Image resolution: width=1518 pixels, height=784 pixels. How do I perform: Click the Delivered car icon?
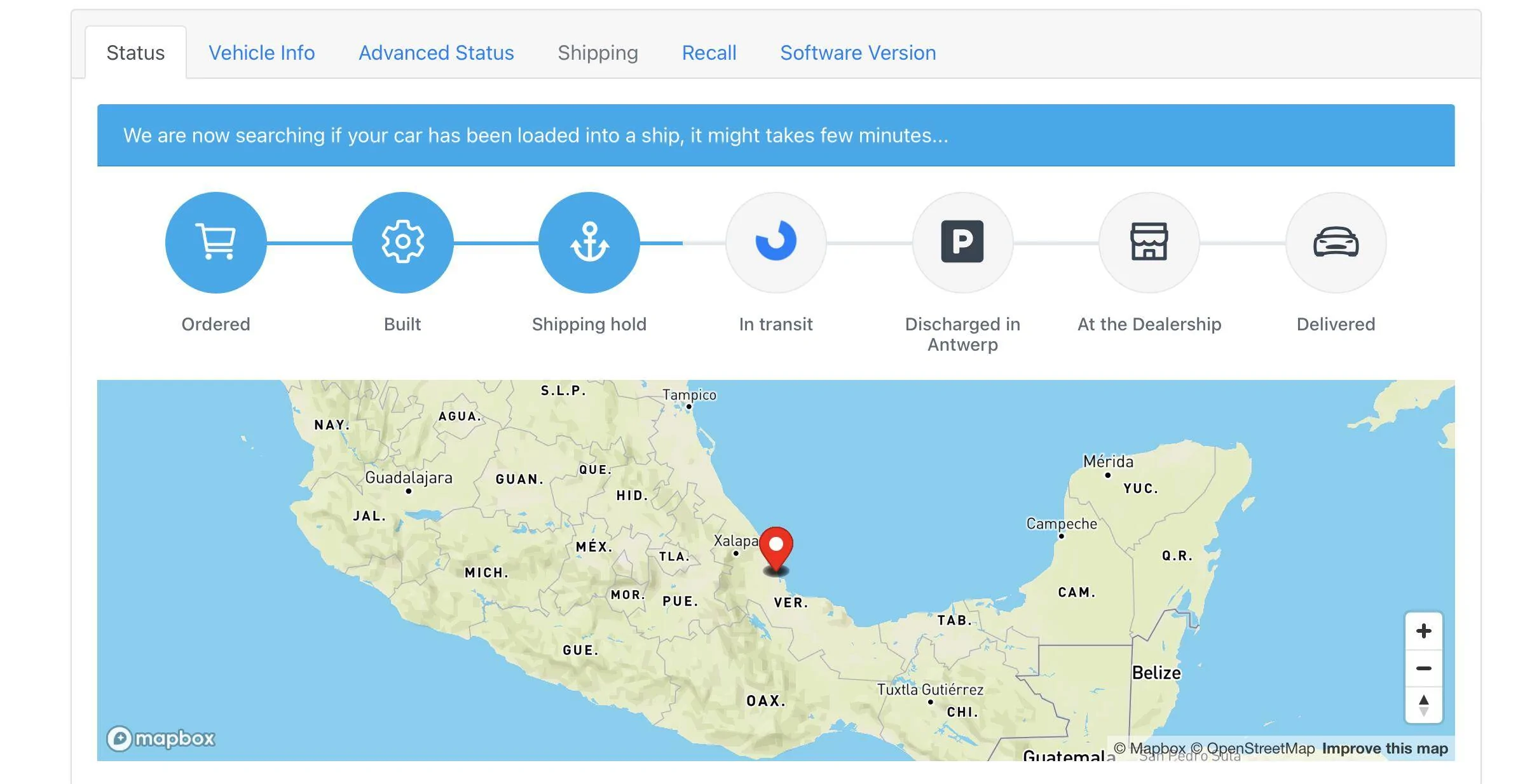click(1336, 242)
